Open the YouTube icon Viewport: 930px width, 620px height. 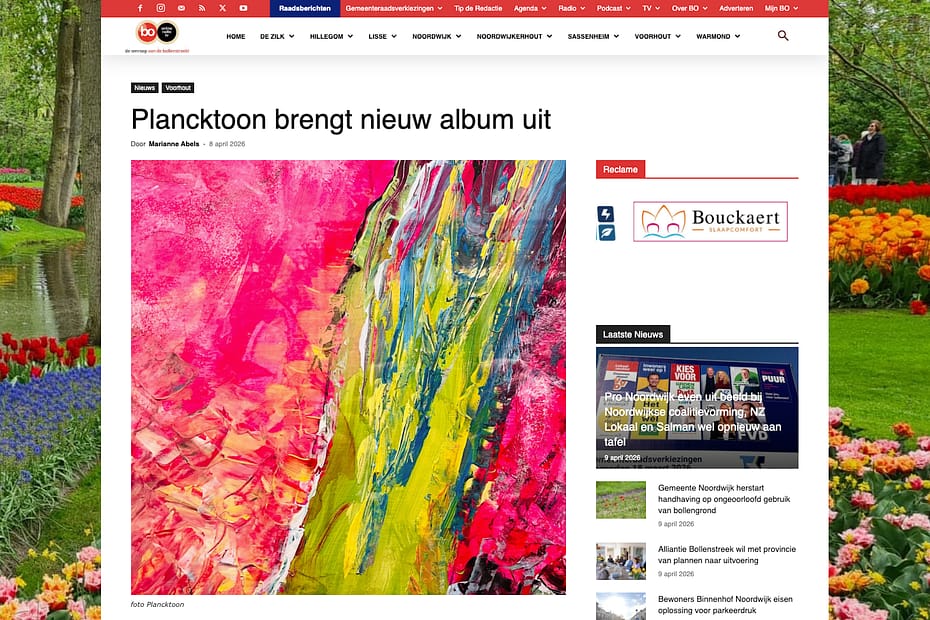coord(243,8)
